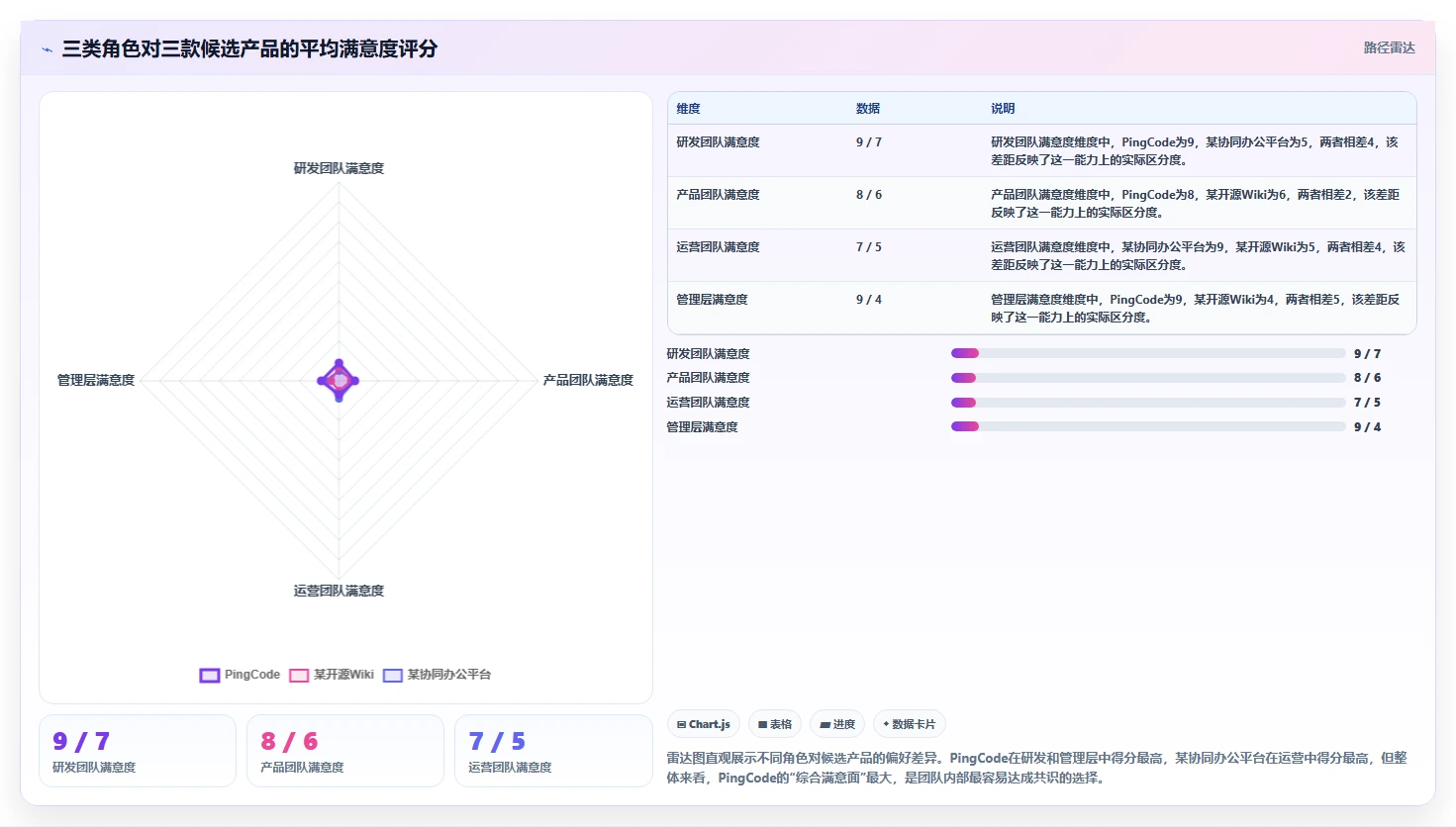The height and width of the screenshot is (827, 1456).
Task: Toggle the 某开源Wiki legend swatch
Action: click(299, 676)
